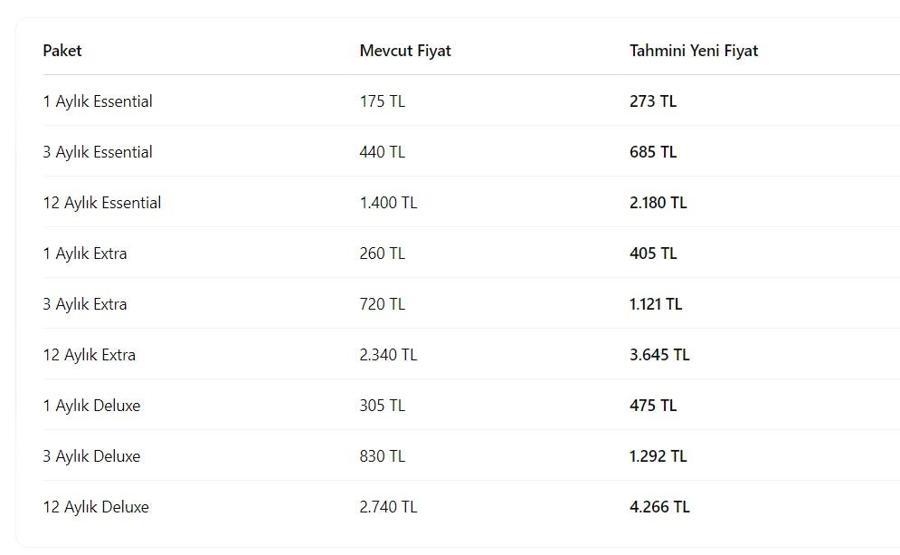This screenshot has width=900, height=555.
Task: Click the Paket column header
Action: (x=62, y=51)
